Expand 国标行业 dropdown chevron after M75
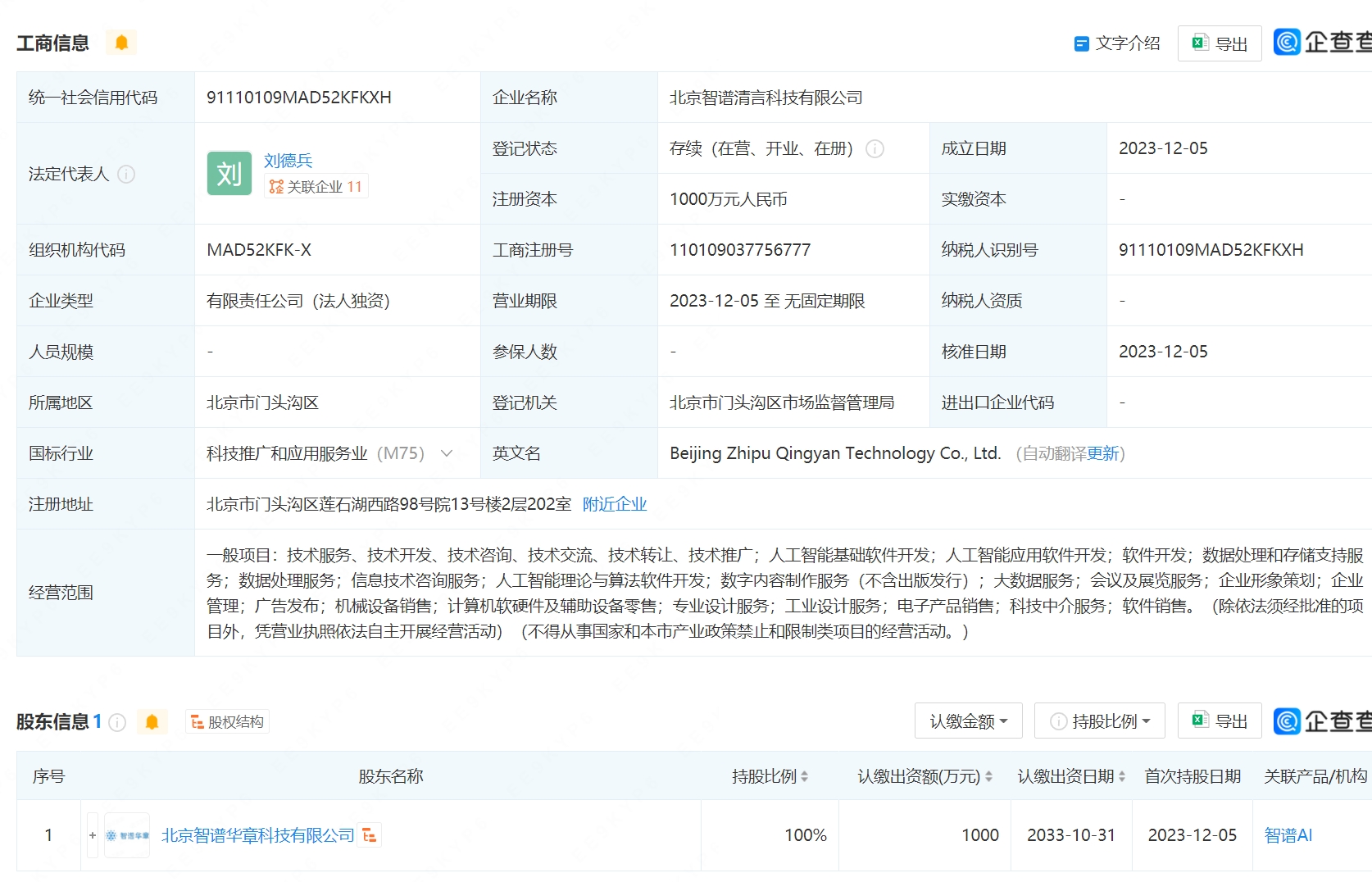The width and height of the screenshot is (1372, 882). [x=447, y=453]
